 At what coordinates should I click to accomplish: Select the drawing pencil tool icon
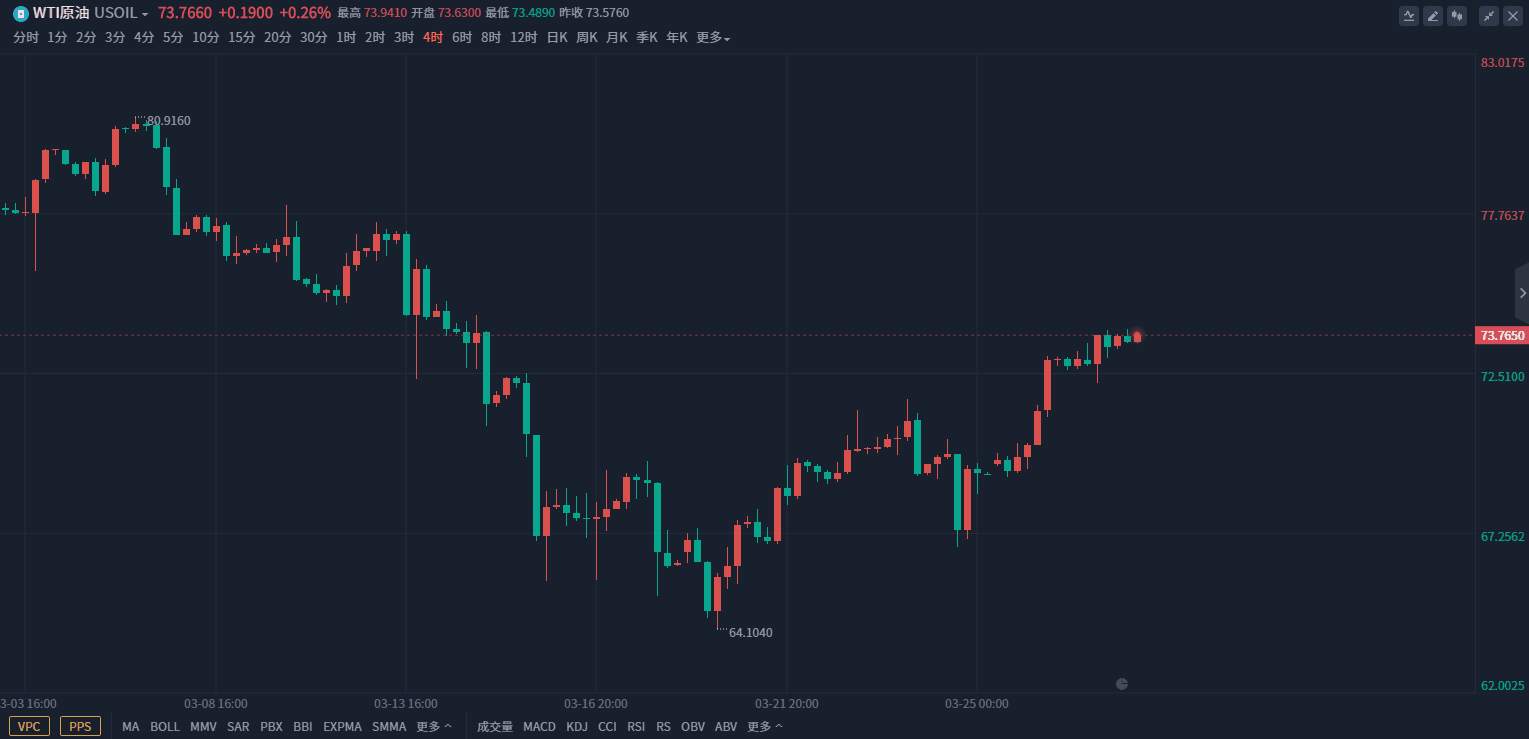(x=1433, y=15)
